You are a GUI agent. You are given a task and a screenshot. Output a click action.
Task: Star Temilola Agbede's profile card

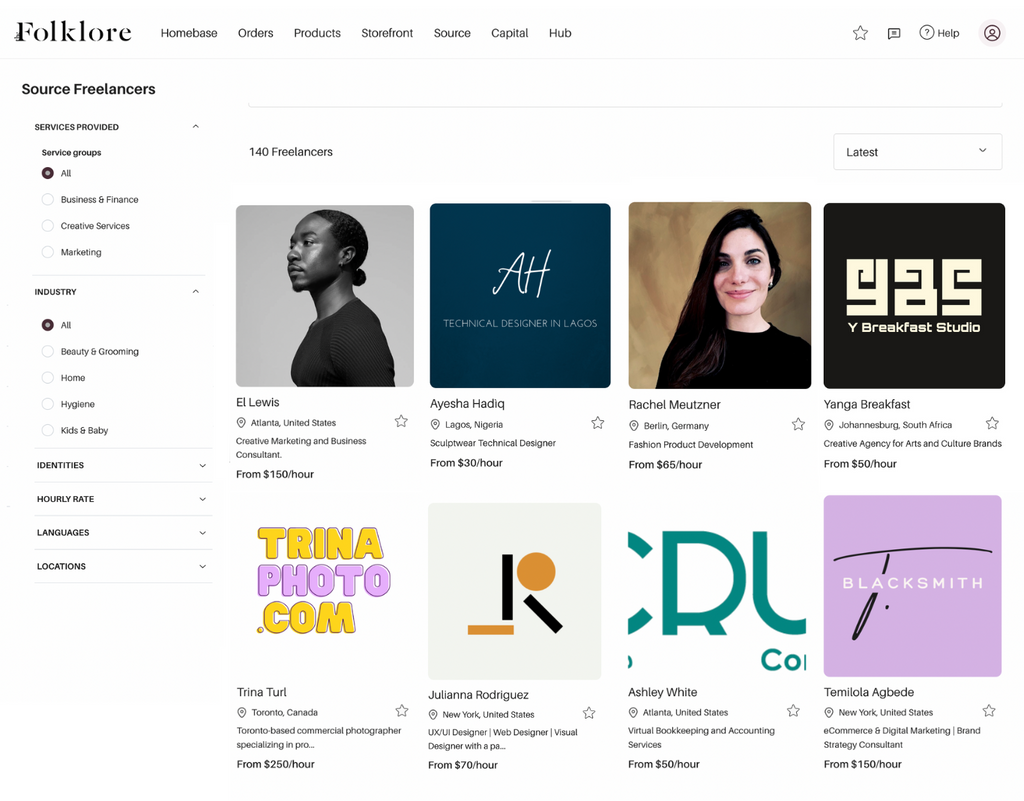click(x=989, y=711)
